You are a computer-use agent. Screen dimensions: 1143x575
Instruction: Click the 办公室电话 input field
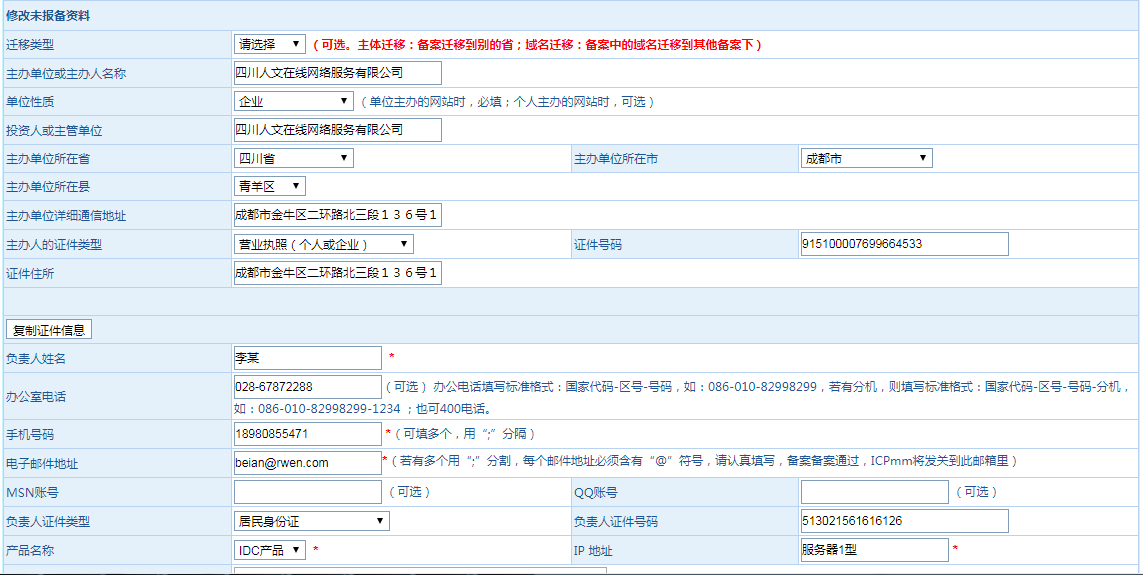(x=307, y=387)
